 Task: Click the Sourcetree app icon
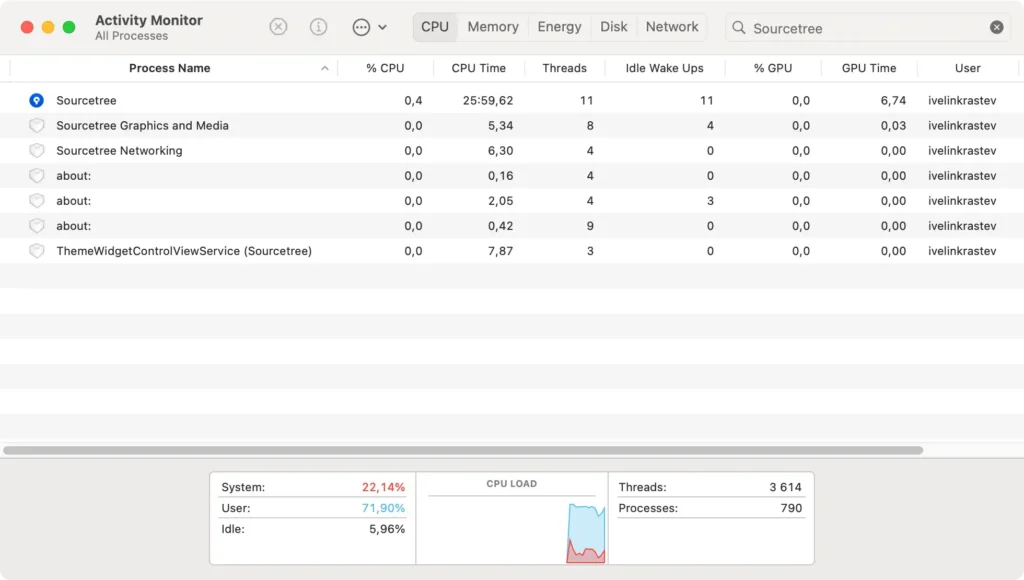(x=37, y=101)
